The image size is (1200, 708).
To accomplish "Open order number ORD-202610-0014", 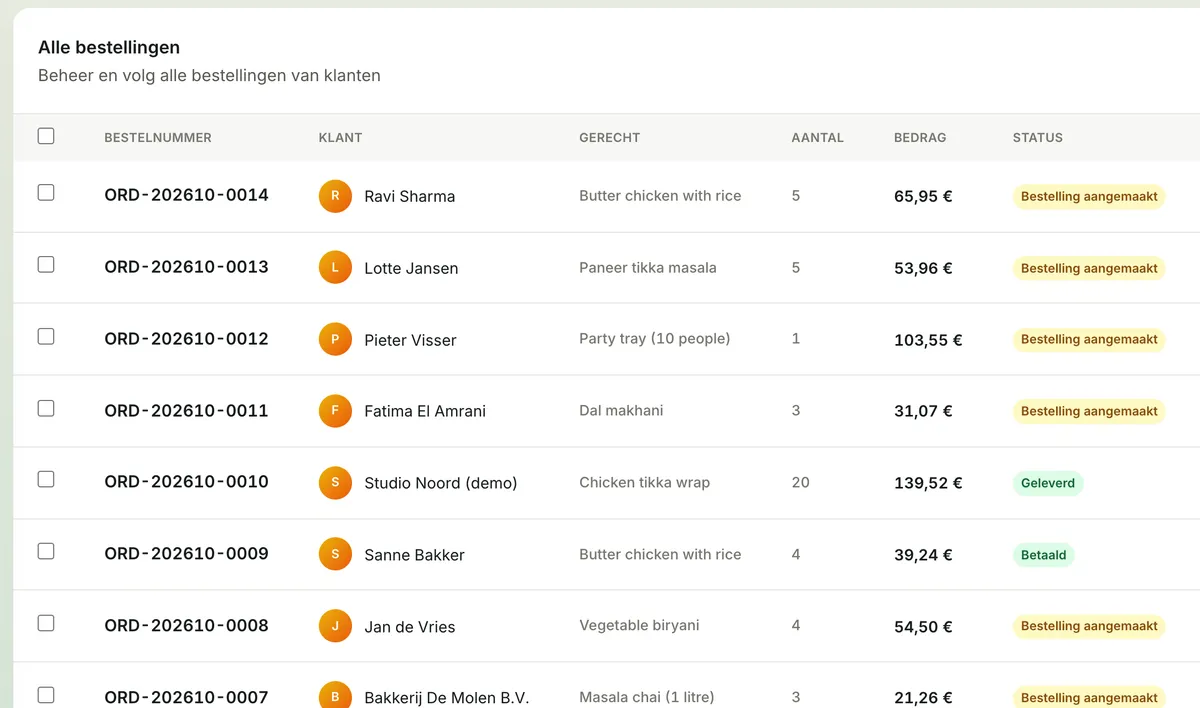I will (x=186, y=195).
